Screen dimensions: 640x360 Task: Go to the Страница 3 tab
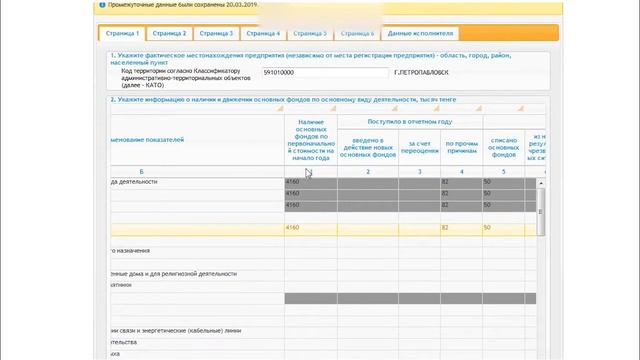[216, 33]
